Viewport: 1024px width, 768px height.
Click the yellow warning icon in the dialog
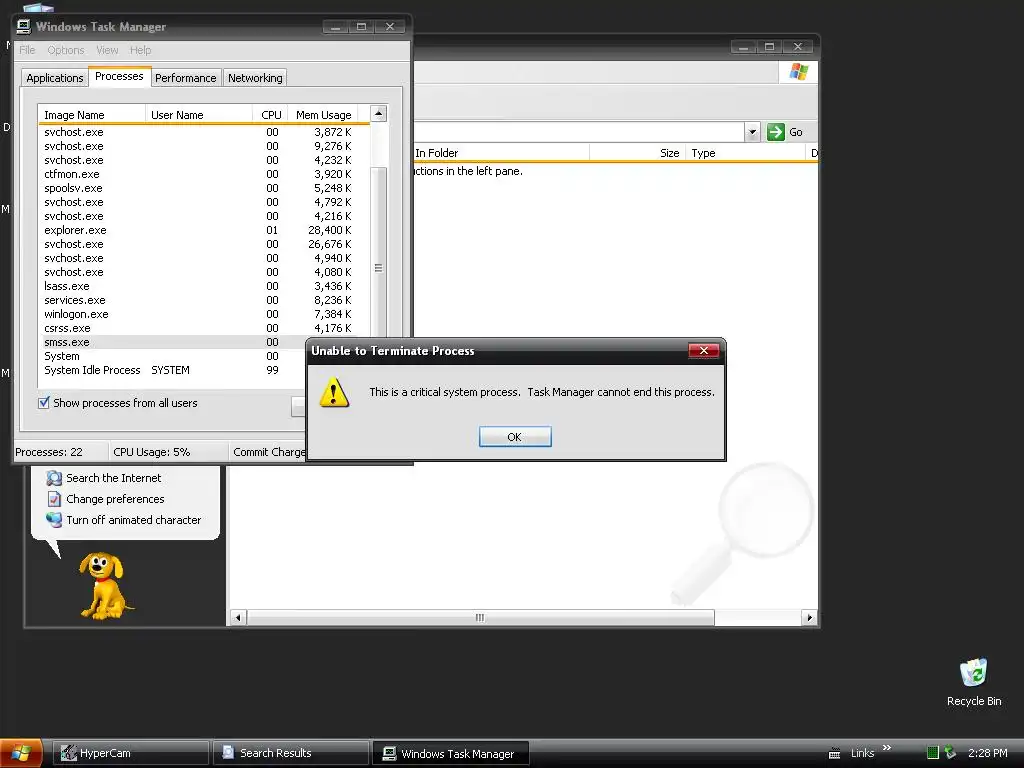[334, 392]
